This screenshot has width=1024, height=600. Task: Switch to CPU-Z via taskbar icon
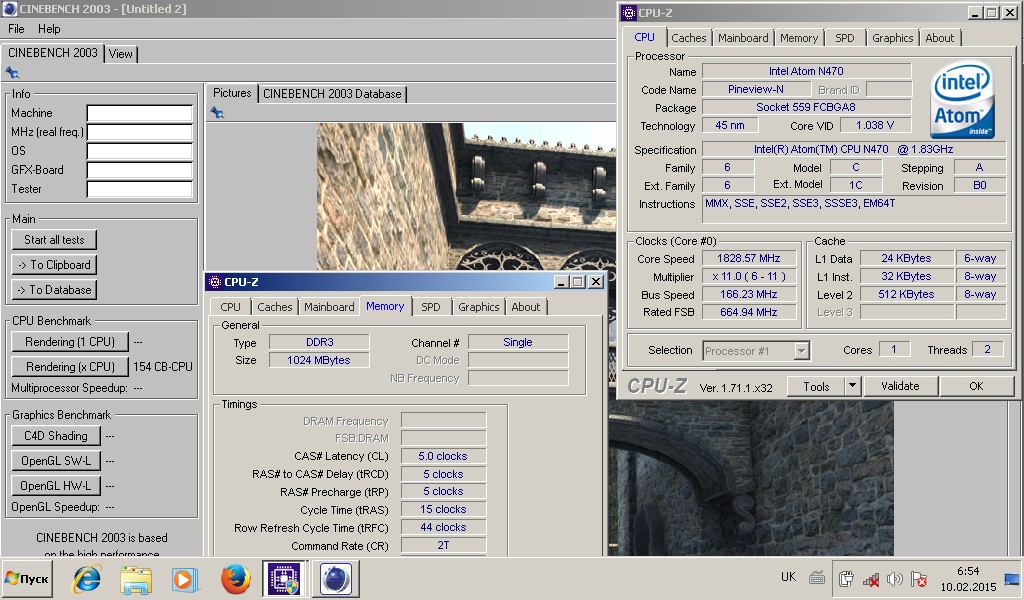(285, 579)
